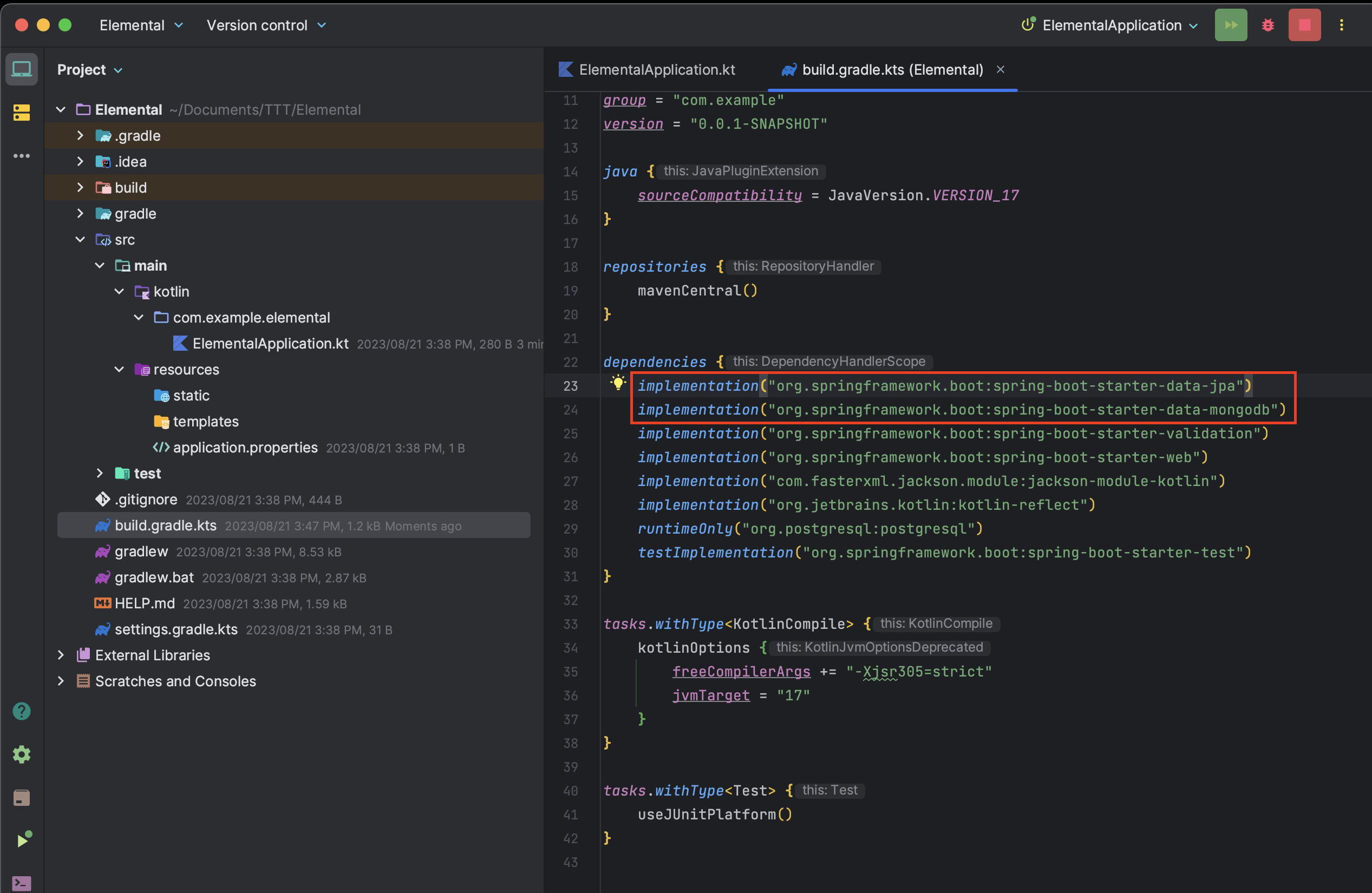The image size is (1372, 893).
Task: Open the Structure tool window icon
Action: [x=21, y=113]
